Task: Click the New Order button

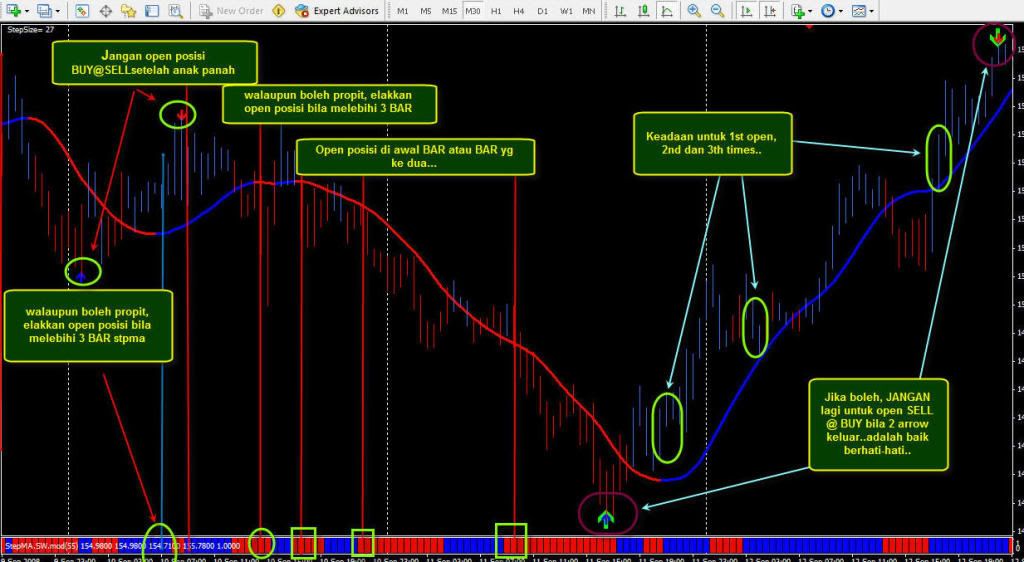Action: 231,10
